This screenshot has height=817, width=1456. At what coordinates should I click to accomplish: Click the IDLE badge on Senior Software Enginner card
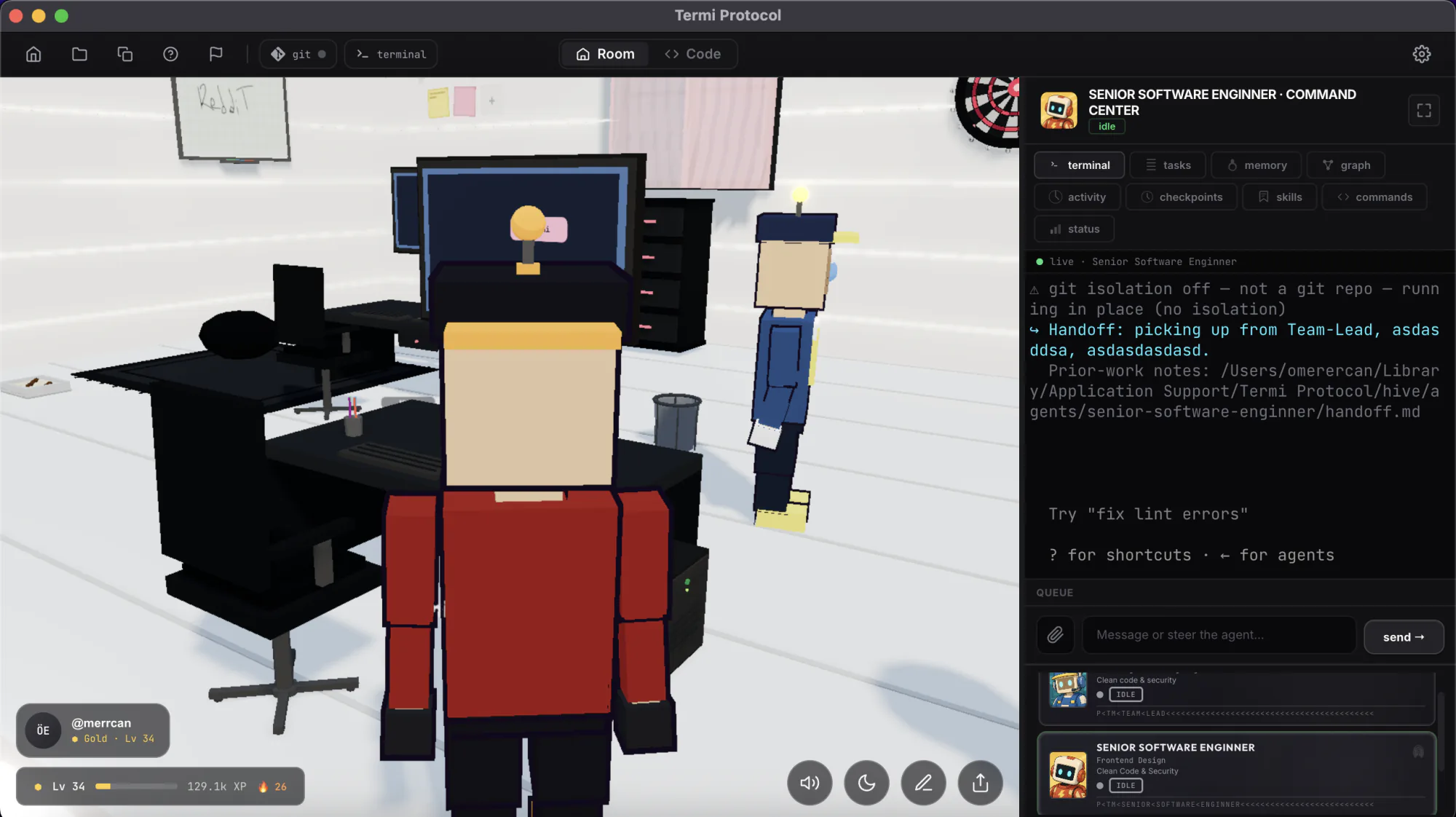(x=1125, y=786)
